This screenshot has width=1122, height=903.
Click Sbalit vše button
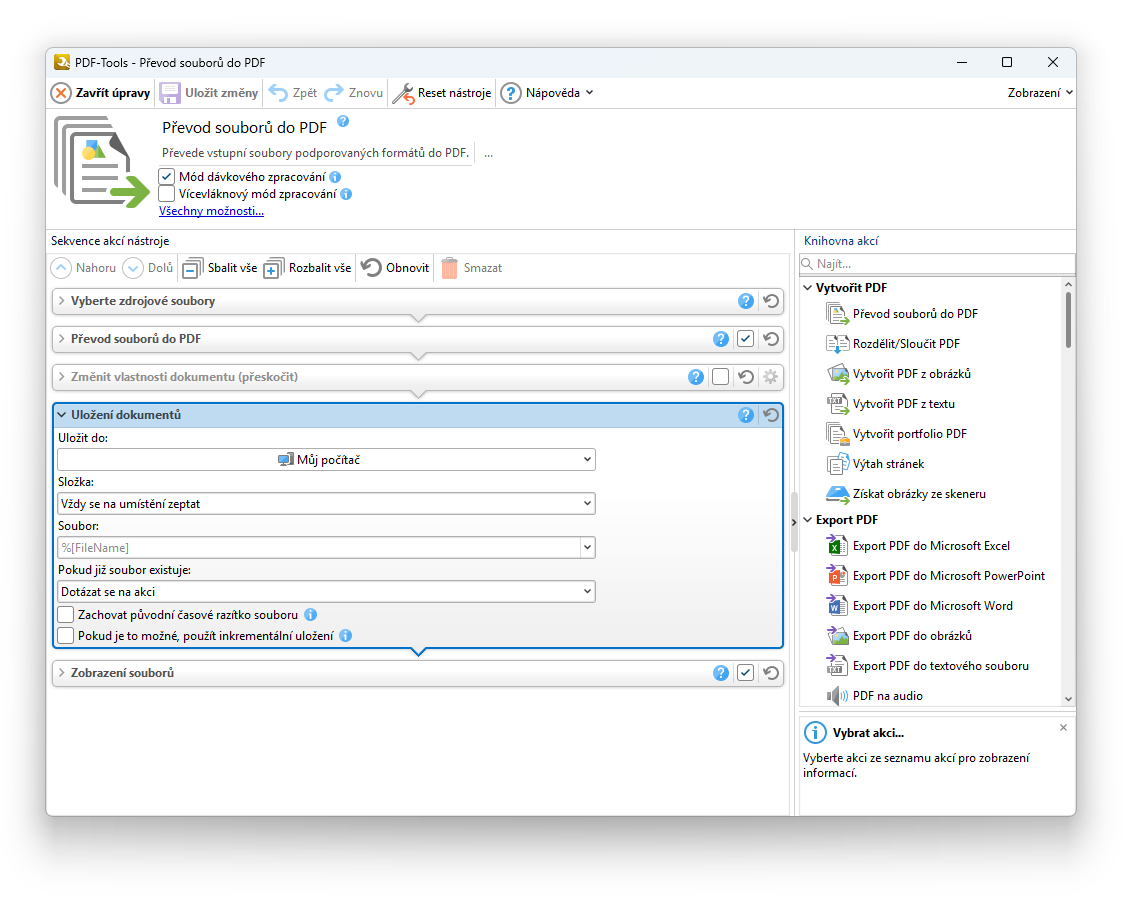[220, 268]
